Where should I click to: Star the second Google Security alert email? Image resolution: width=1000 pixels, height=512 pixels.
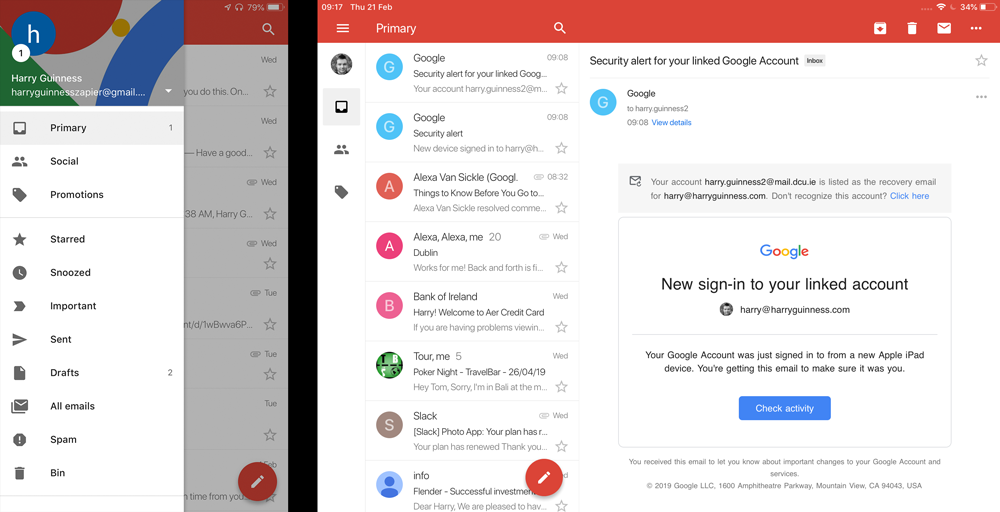click(x=561, y=148)
